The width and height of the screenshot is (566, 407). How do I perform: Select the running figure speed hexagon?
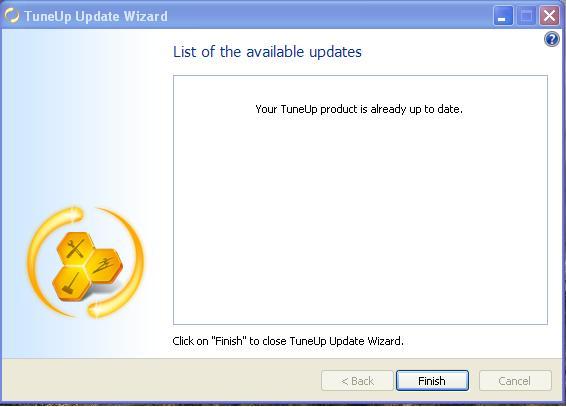pos(105,266)
